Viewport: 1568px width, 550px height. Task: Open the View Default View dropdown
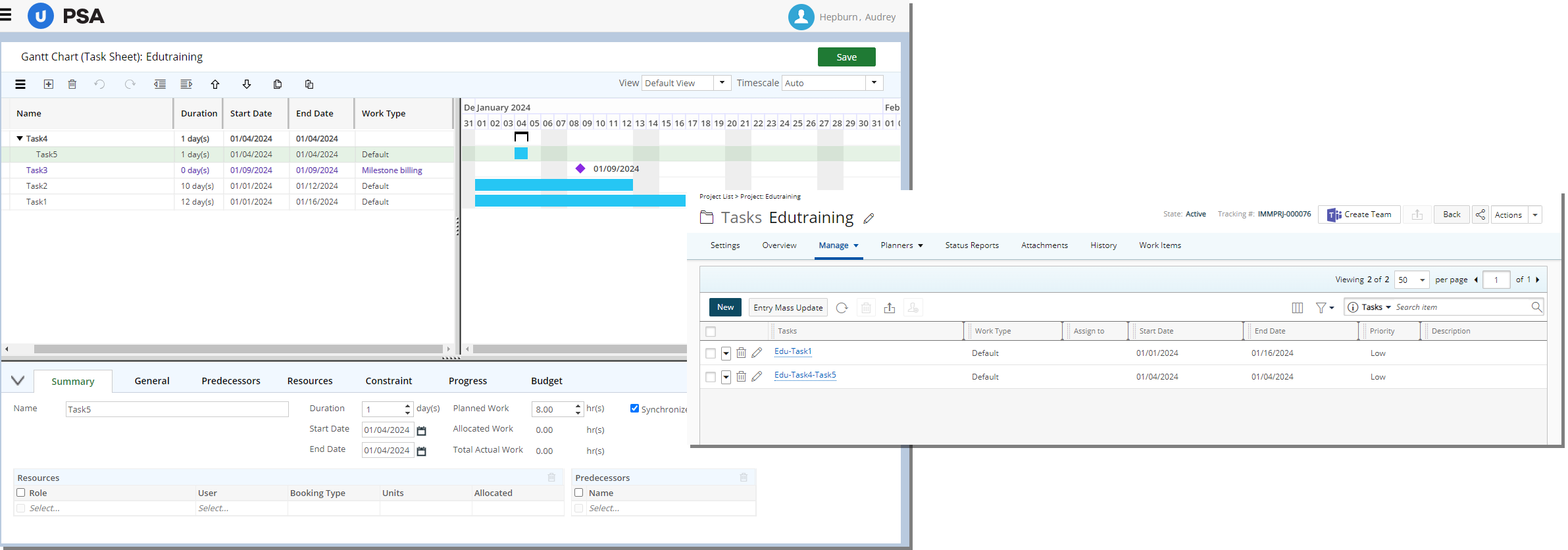722,83
